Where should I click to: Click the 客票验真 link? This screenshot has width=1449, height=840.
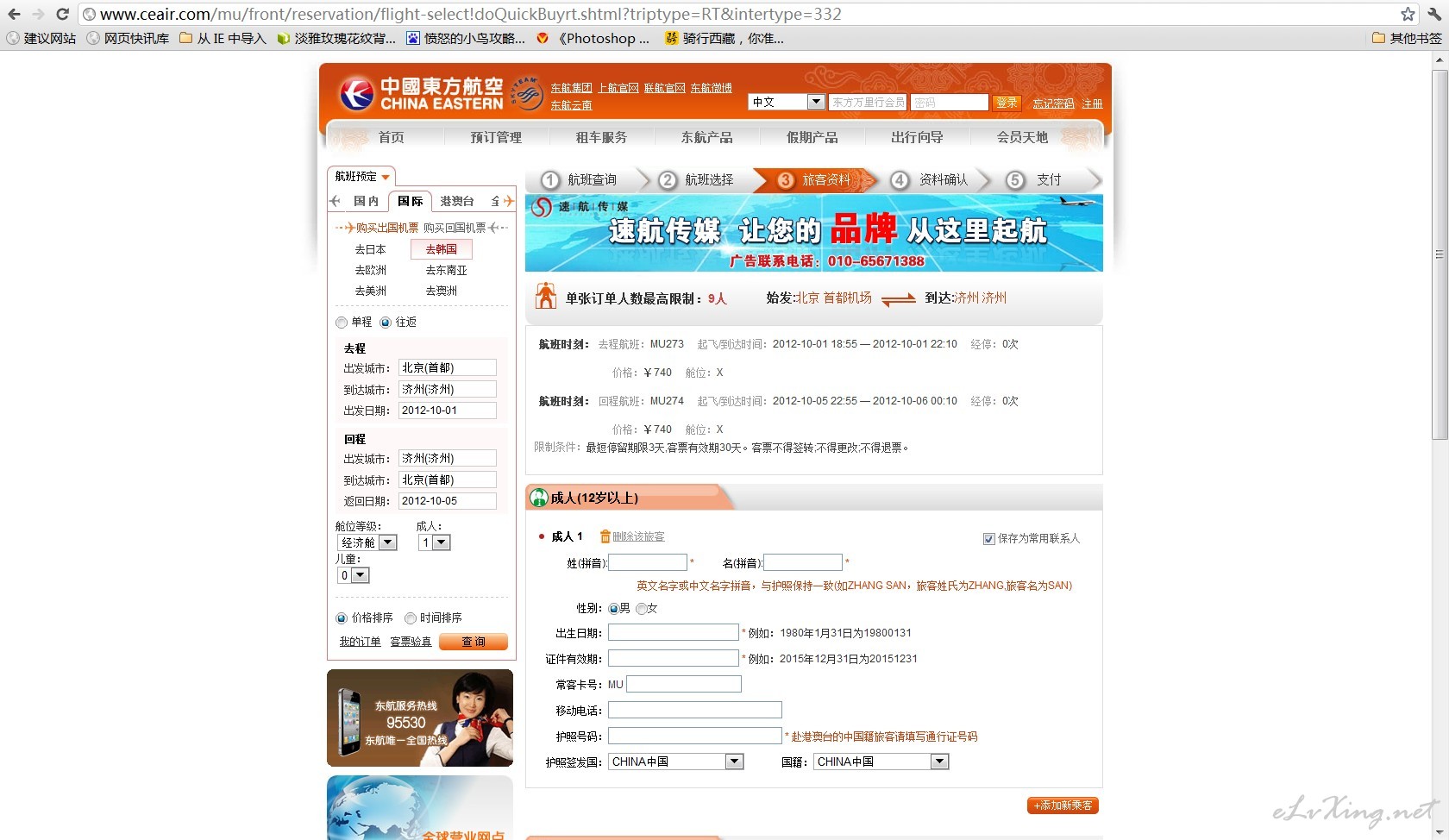(411, 642)
